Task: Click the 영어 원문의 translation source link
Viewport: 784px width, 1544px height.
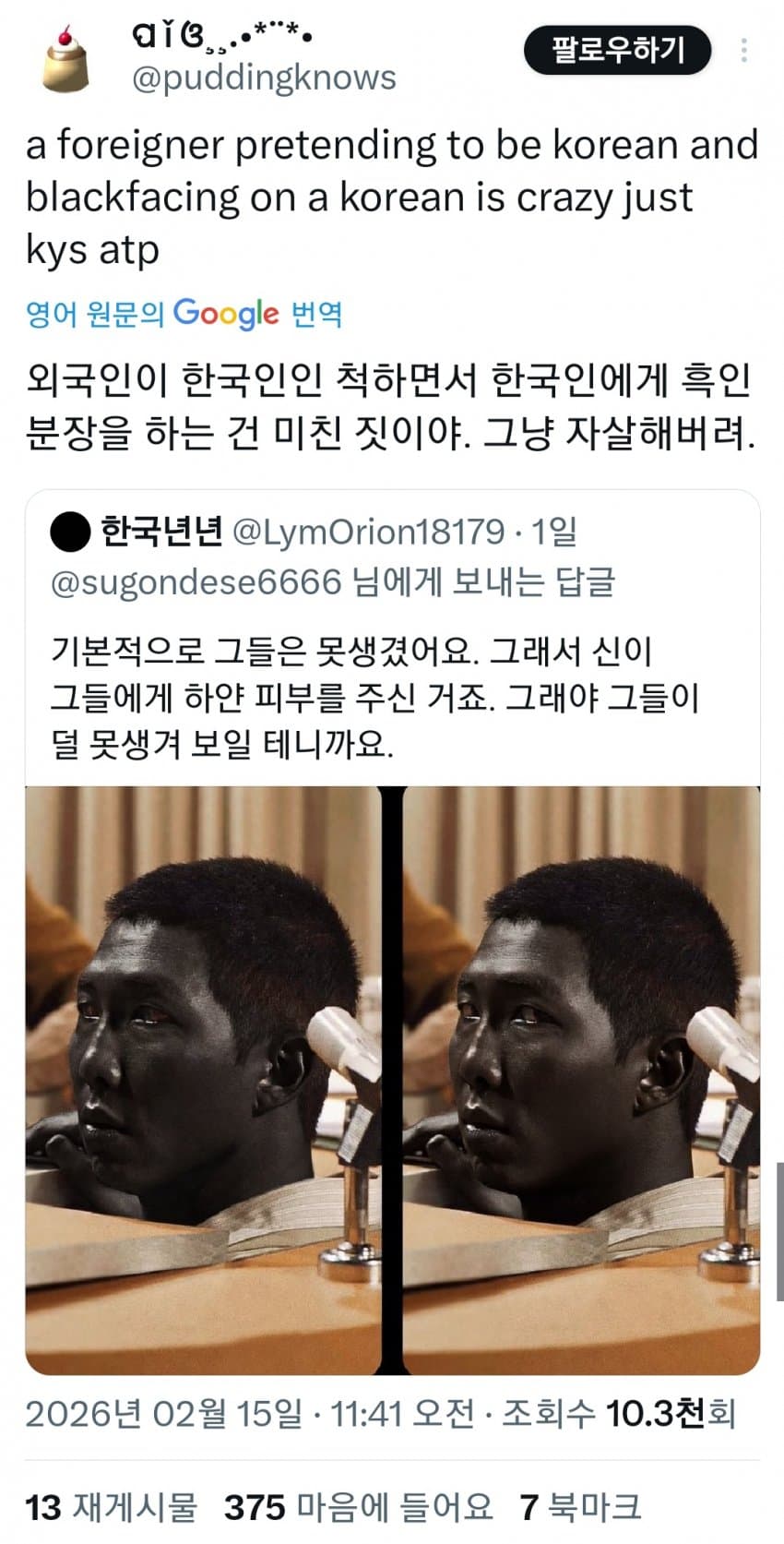Action: (96, 315)
